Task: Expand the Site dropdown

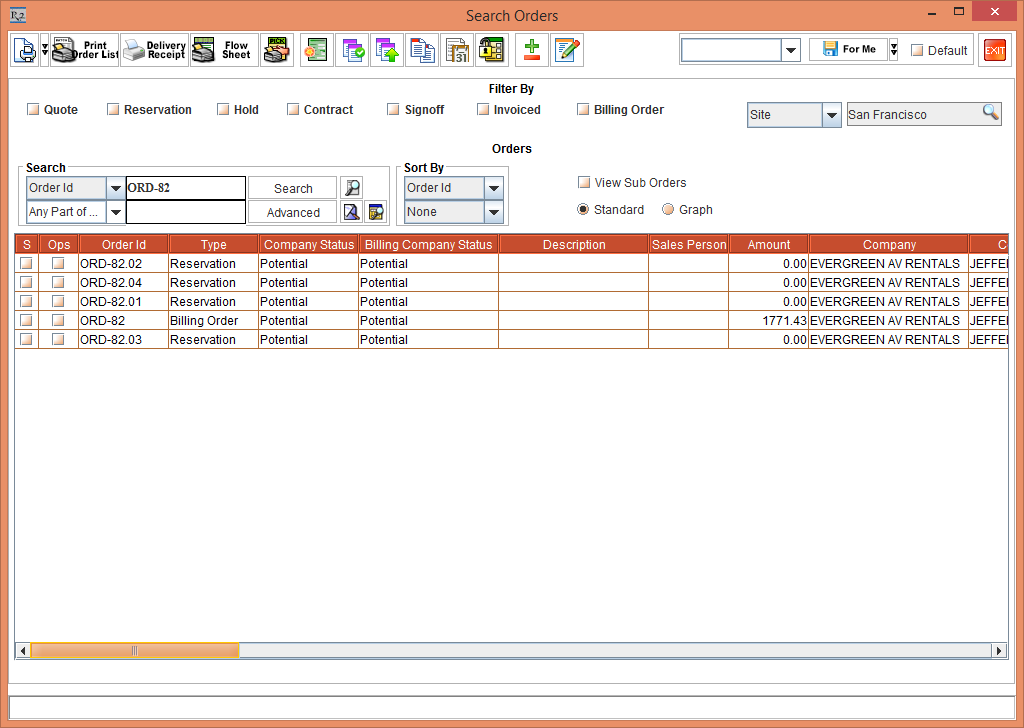Action: point(831,115)
